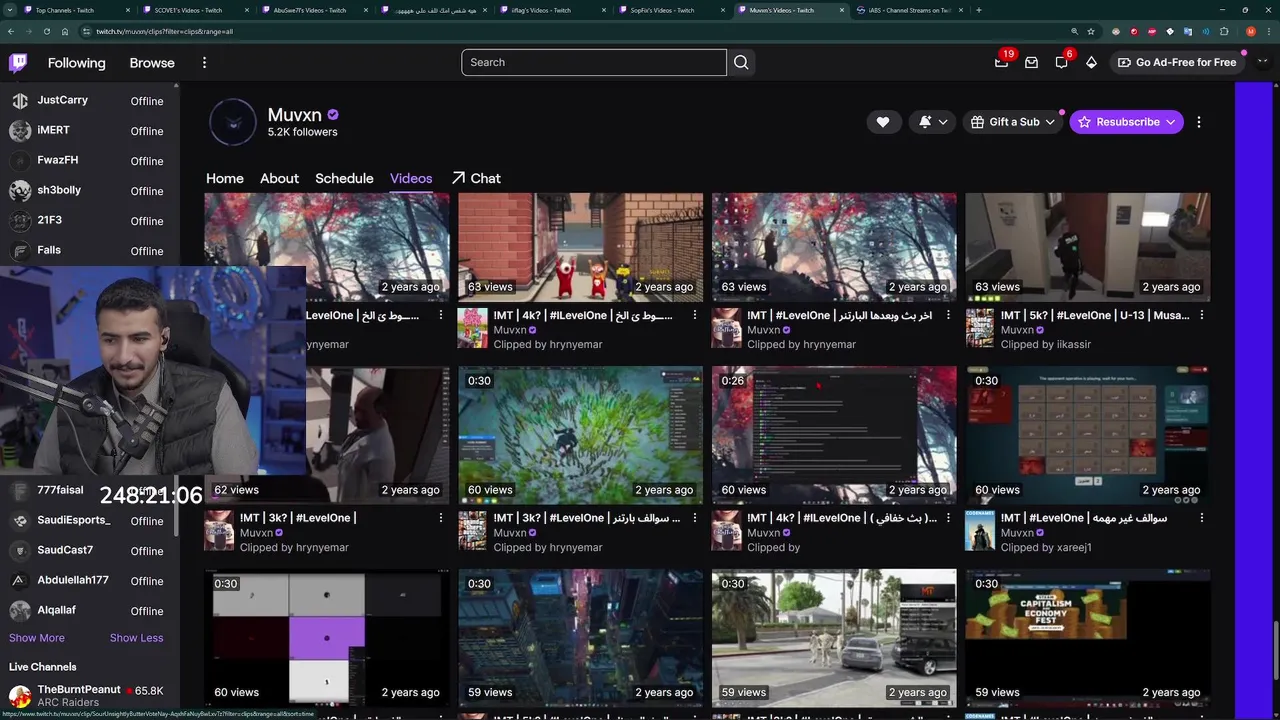The image size is (1280, 720).
Task: Open the Capitalism Economy Fest clip thumbnail
Action: pyautogui.click(x=1088, y=638)
